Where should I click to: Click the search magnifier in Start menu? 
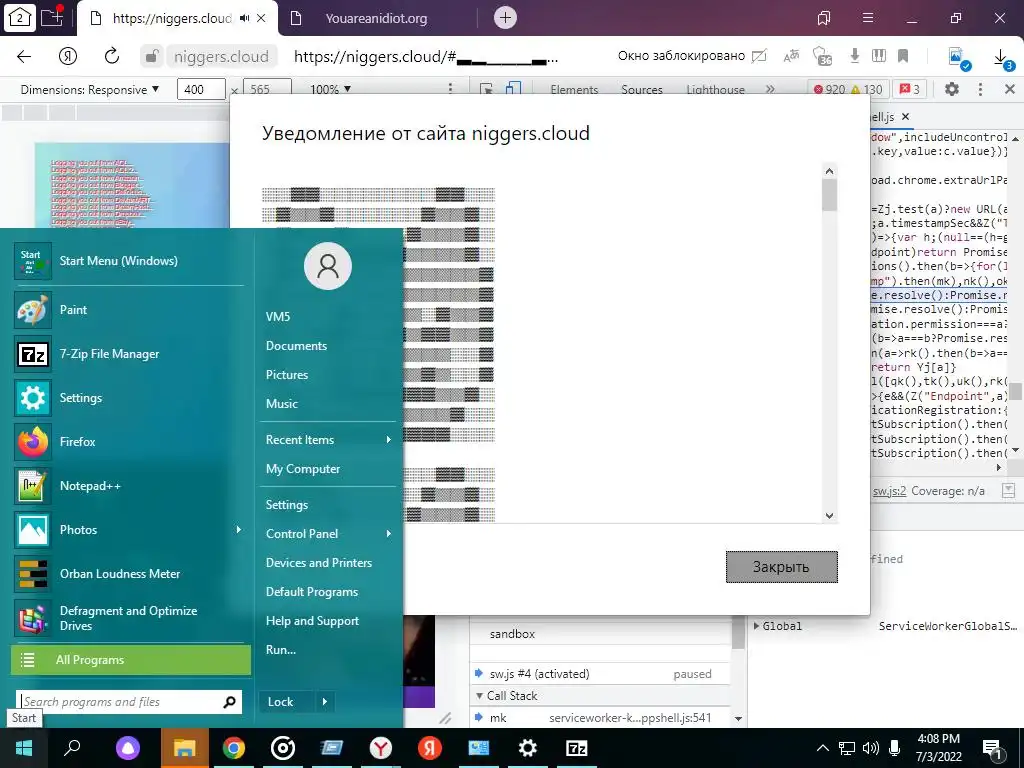[229, 702]
